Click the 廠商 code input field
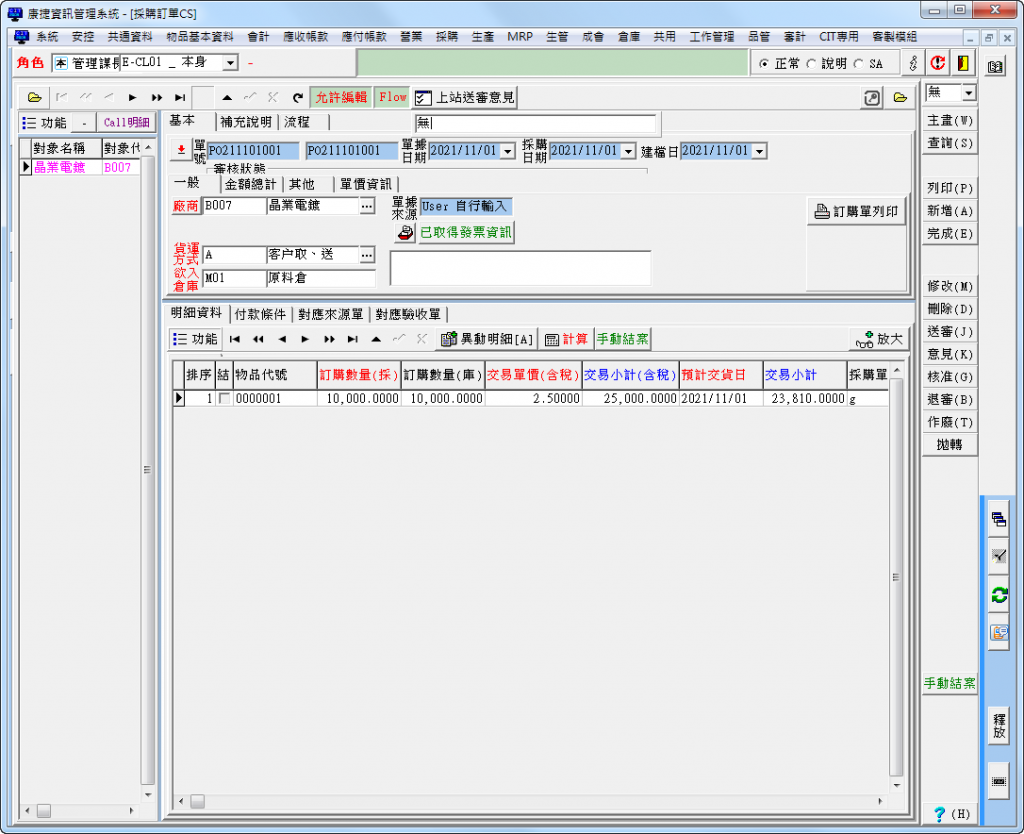Viewport: 1024px width, 834px height. tap(234, 206)
